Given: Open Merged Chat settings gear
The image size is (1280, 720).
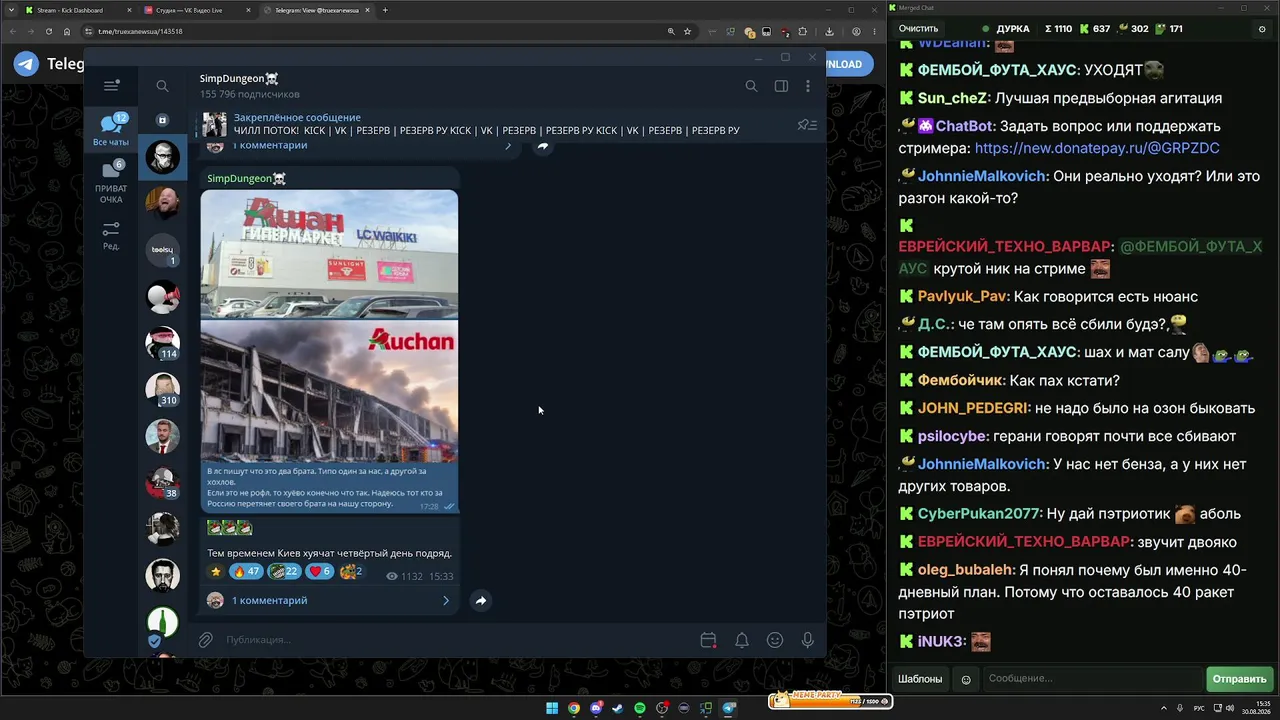Looking at the screenshot, I should (x=1261, y=29).
